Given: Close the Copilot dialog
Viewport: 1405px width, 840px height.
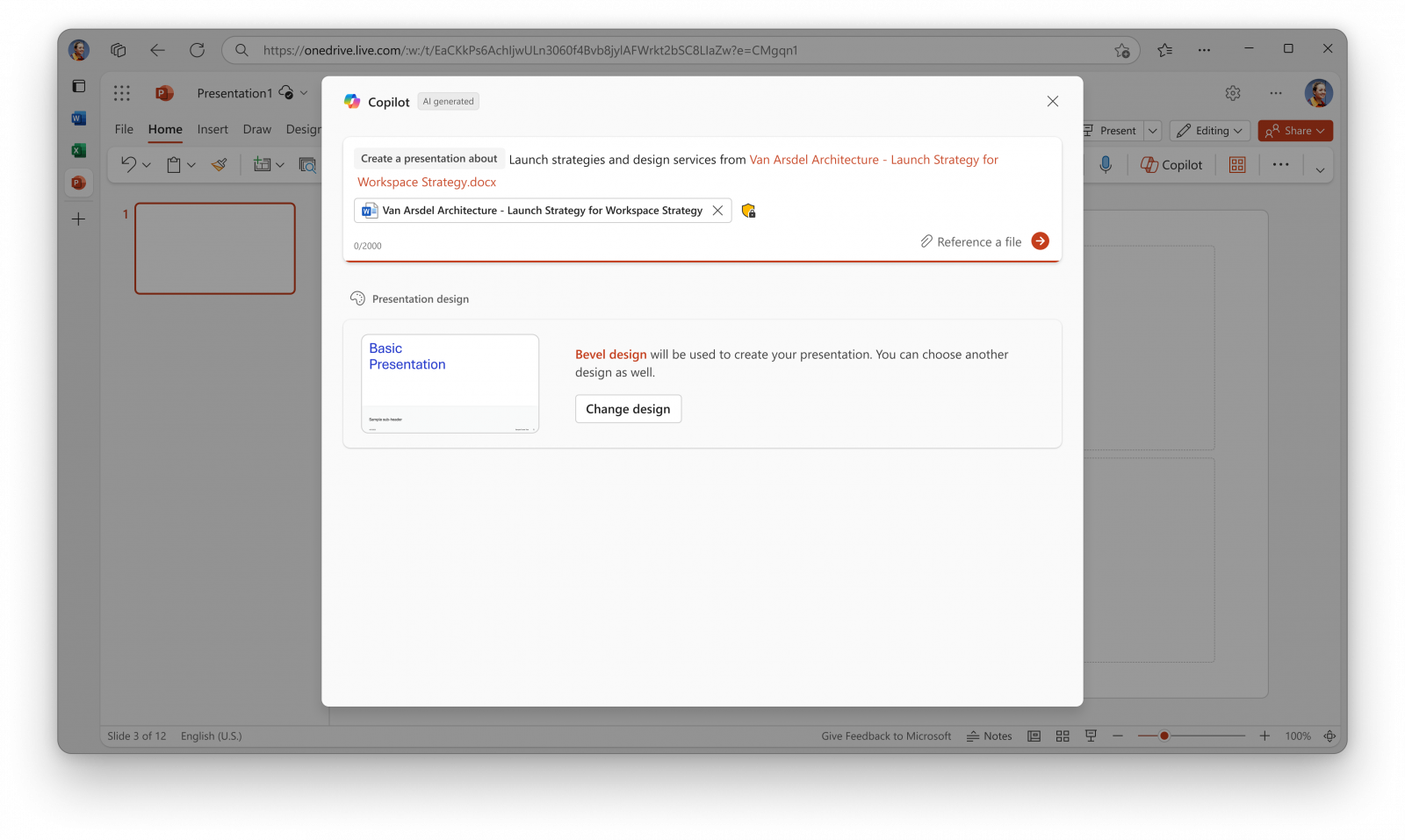Looking at the screenshot, I should coord(1053,101).
